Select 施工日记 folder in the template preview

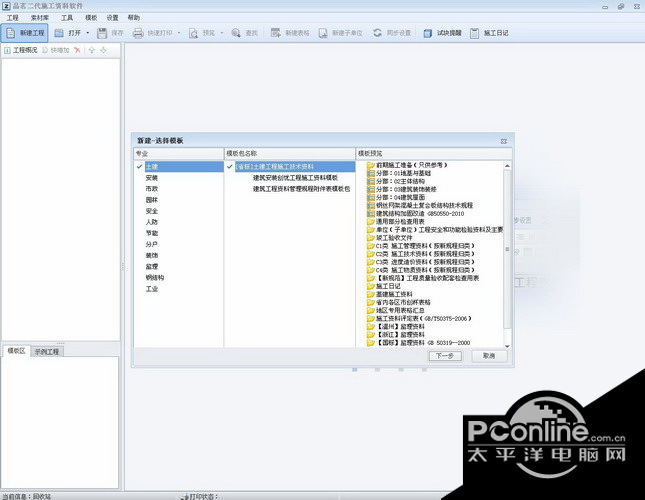[x=388, y=286]
